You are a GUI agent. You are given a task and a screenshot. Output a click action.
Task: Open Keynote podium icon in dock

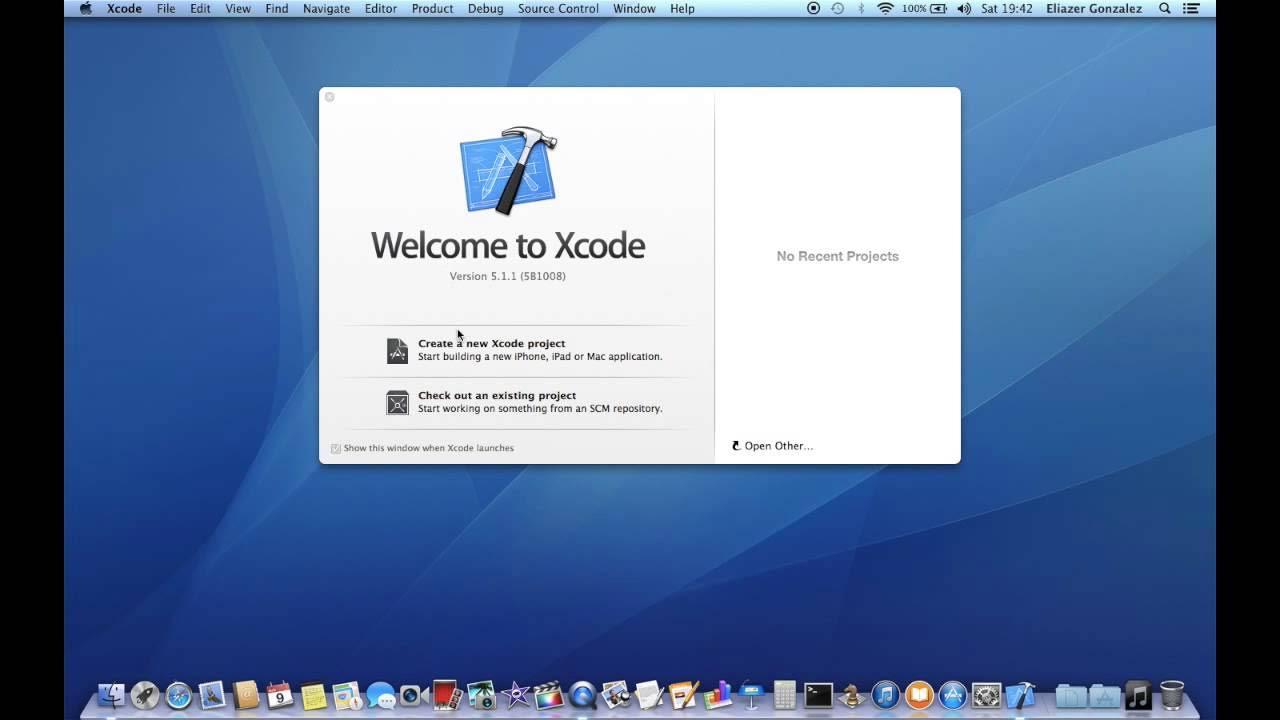pyautogui.click(x=751, y=695)
